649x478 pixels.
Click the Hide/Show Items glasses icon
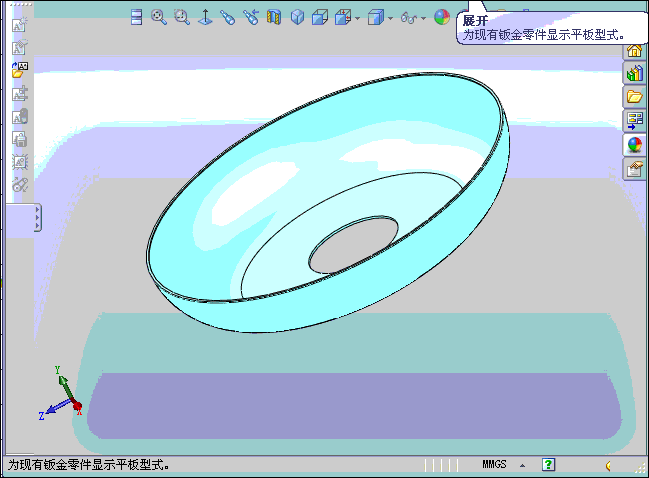click(x=409, y=18)
